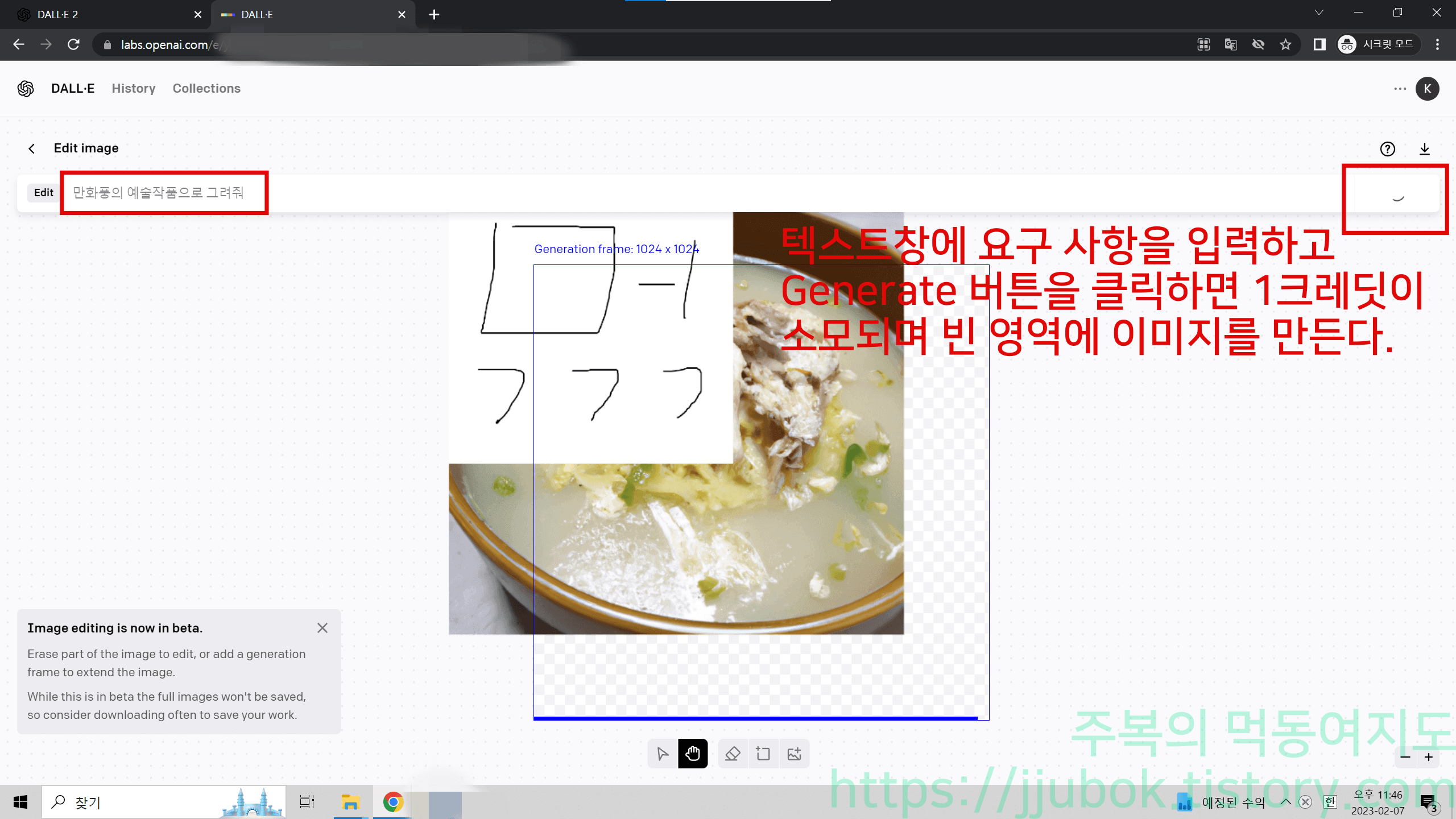This screenshot has width=1456, height=819.
Task: Click the zoom in plus control
Action: pos(1428,757)
